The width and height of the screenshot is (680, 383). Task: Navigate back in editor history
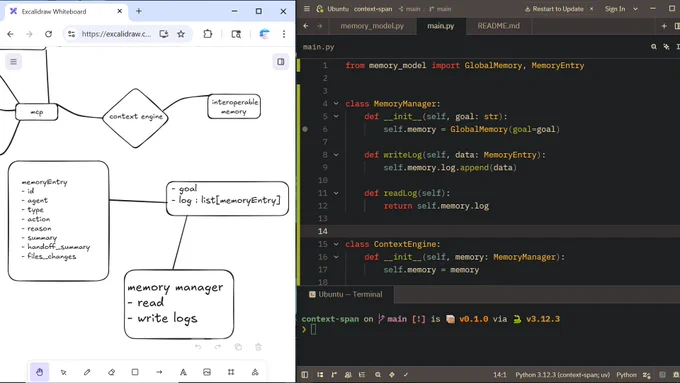(x=306, y=26)
